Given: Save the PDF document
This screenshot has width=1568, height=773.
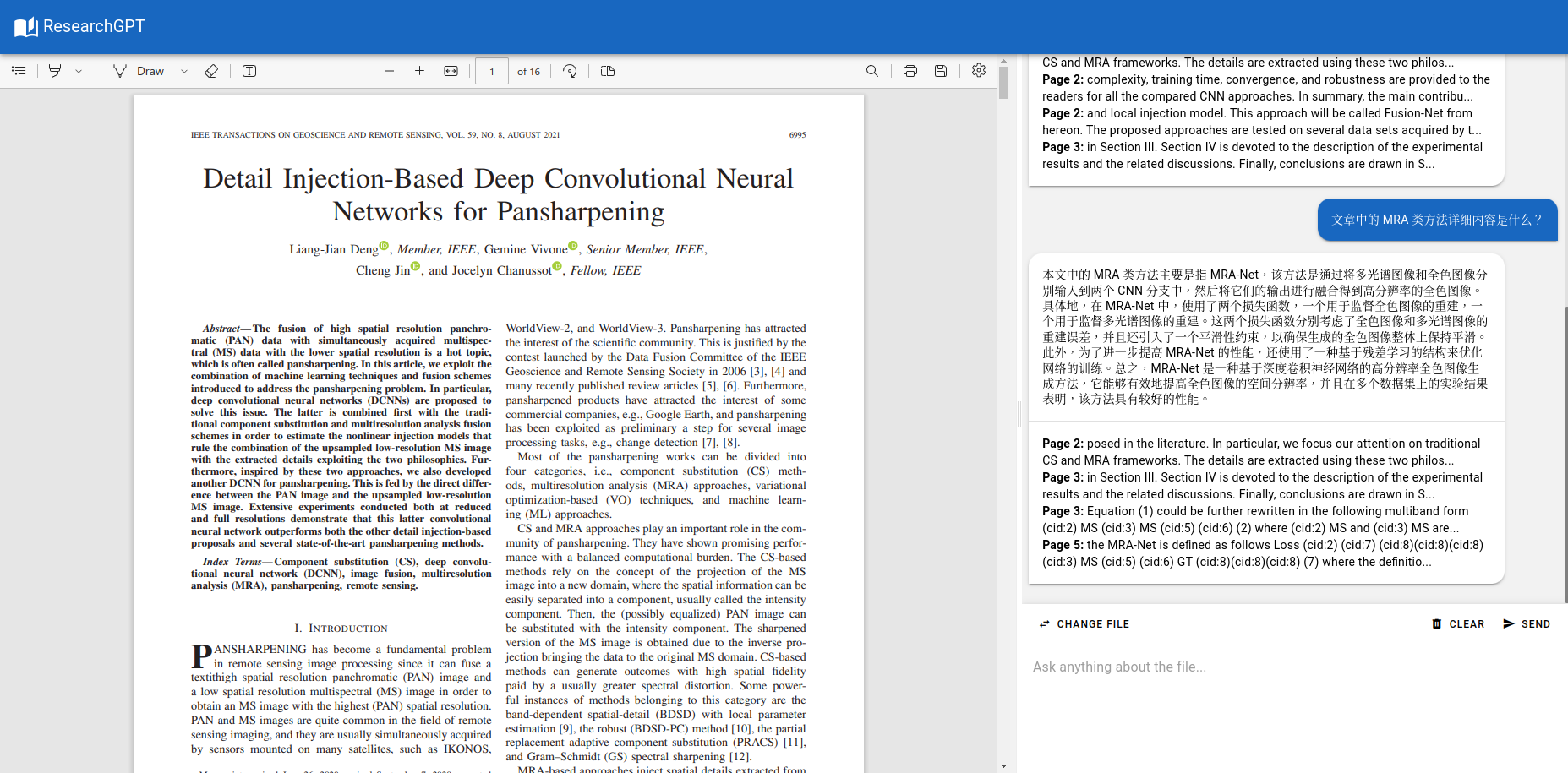Looking at the screenshot, I should 941,71.
